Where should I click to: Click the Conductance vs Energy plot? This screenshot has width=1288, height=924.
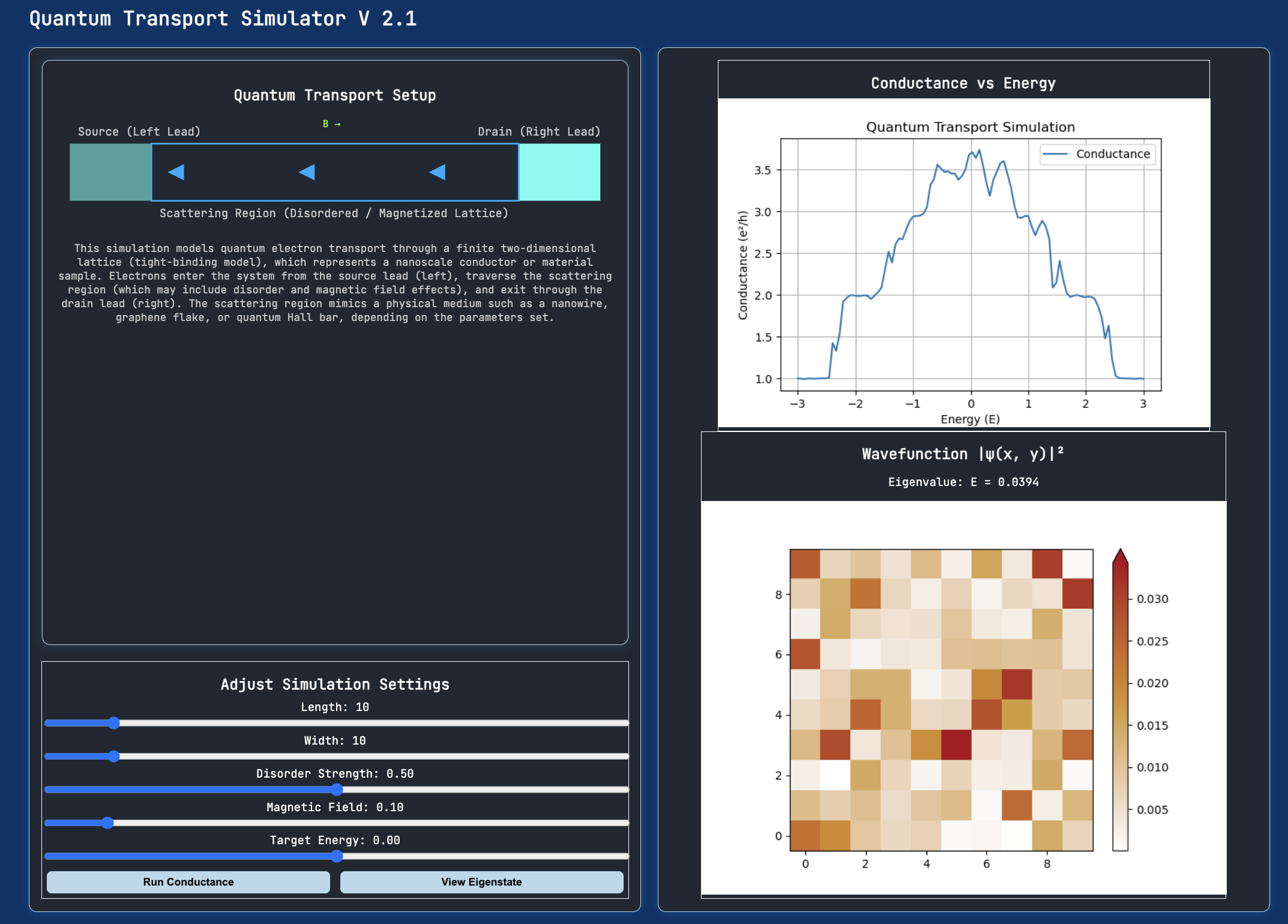click(970, 265)
